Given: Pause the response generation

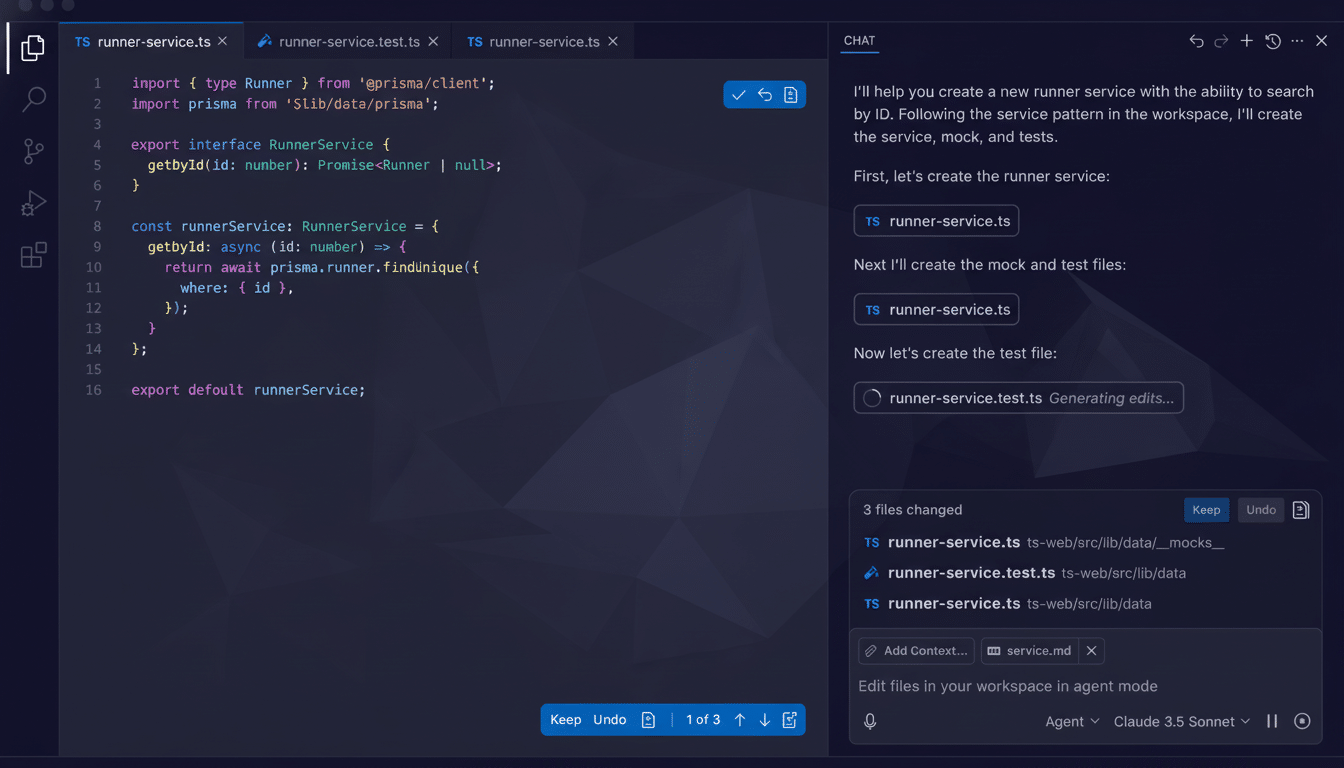Looking at the screenshot, I should point(1271,720).
